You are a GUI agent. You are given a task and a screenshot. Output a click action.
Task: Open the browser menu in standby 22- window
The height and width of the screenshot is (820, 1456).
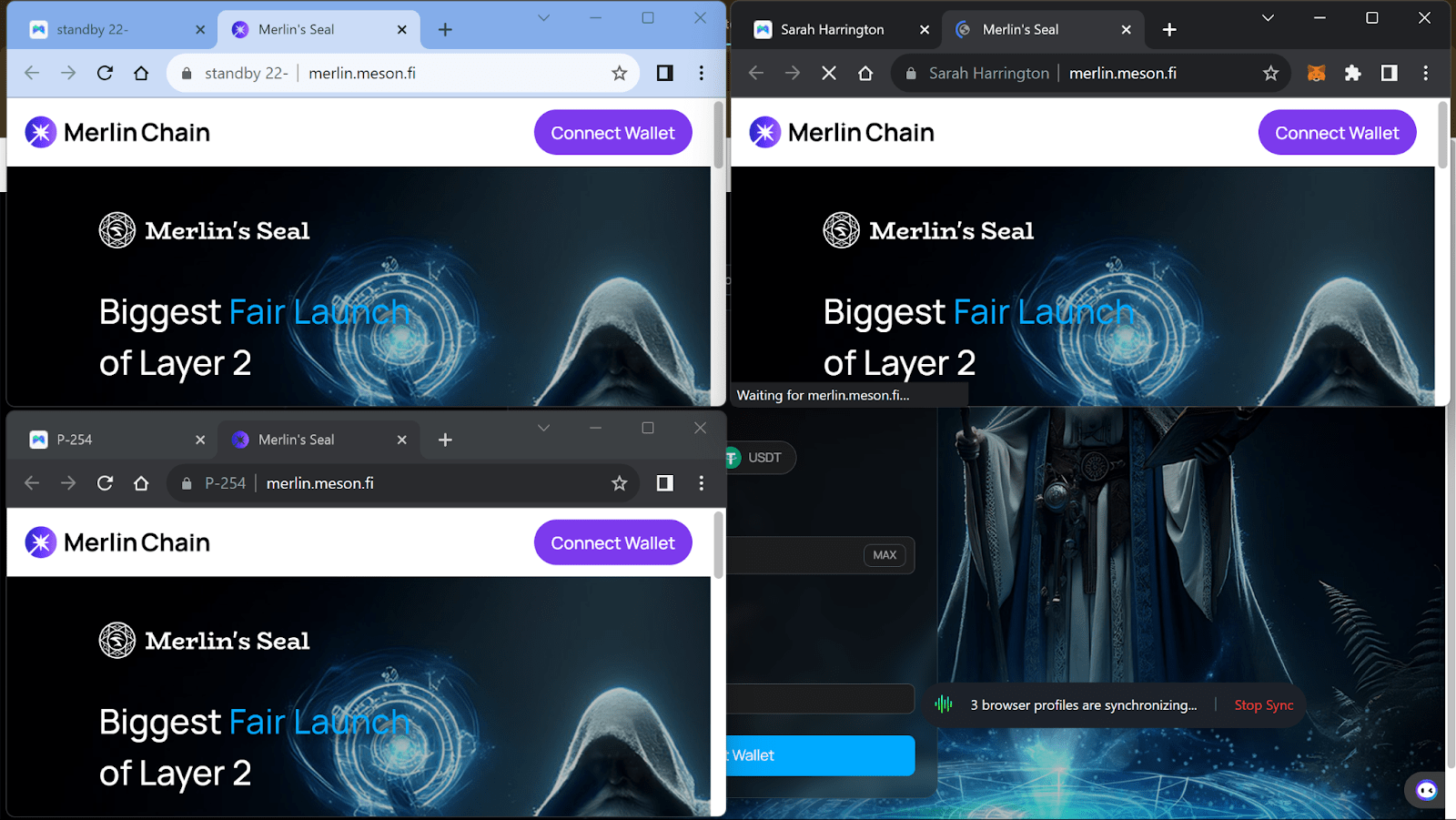pyautogui.click(x=701, y=73)
